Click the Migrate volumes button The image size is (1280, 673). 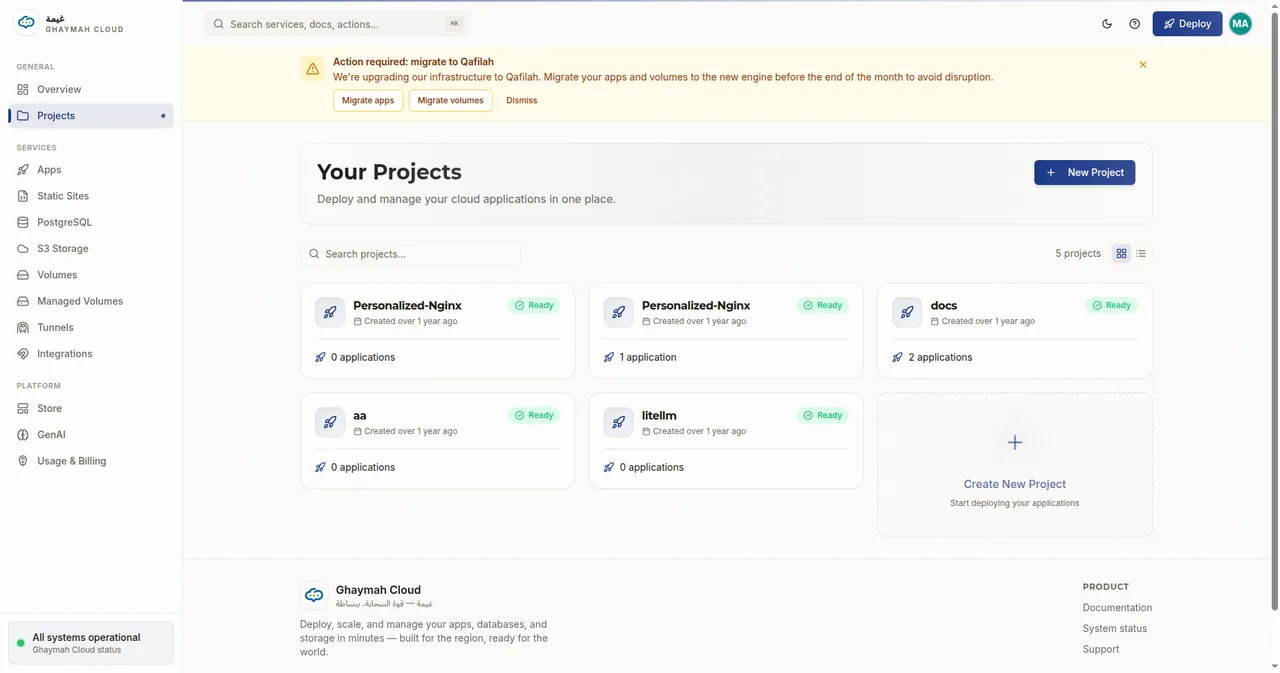click(450, 100)
